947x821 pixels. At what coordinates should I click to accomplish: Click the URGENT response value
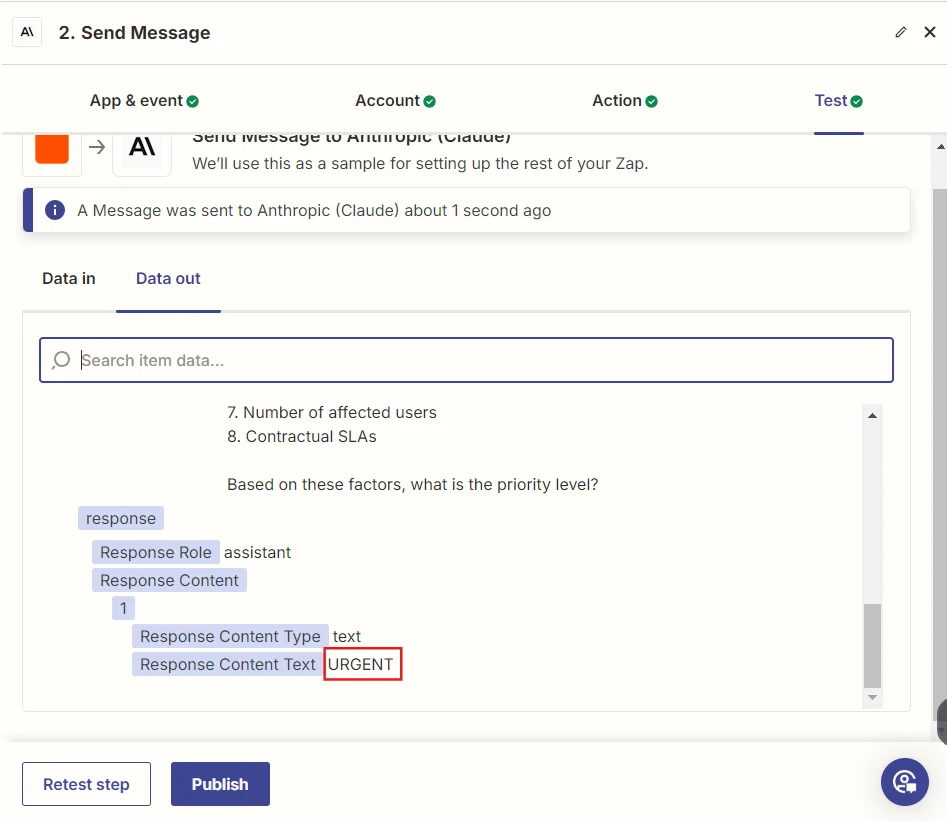coord(361,664)
